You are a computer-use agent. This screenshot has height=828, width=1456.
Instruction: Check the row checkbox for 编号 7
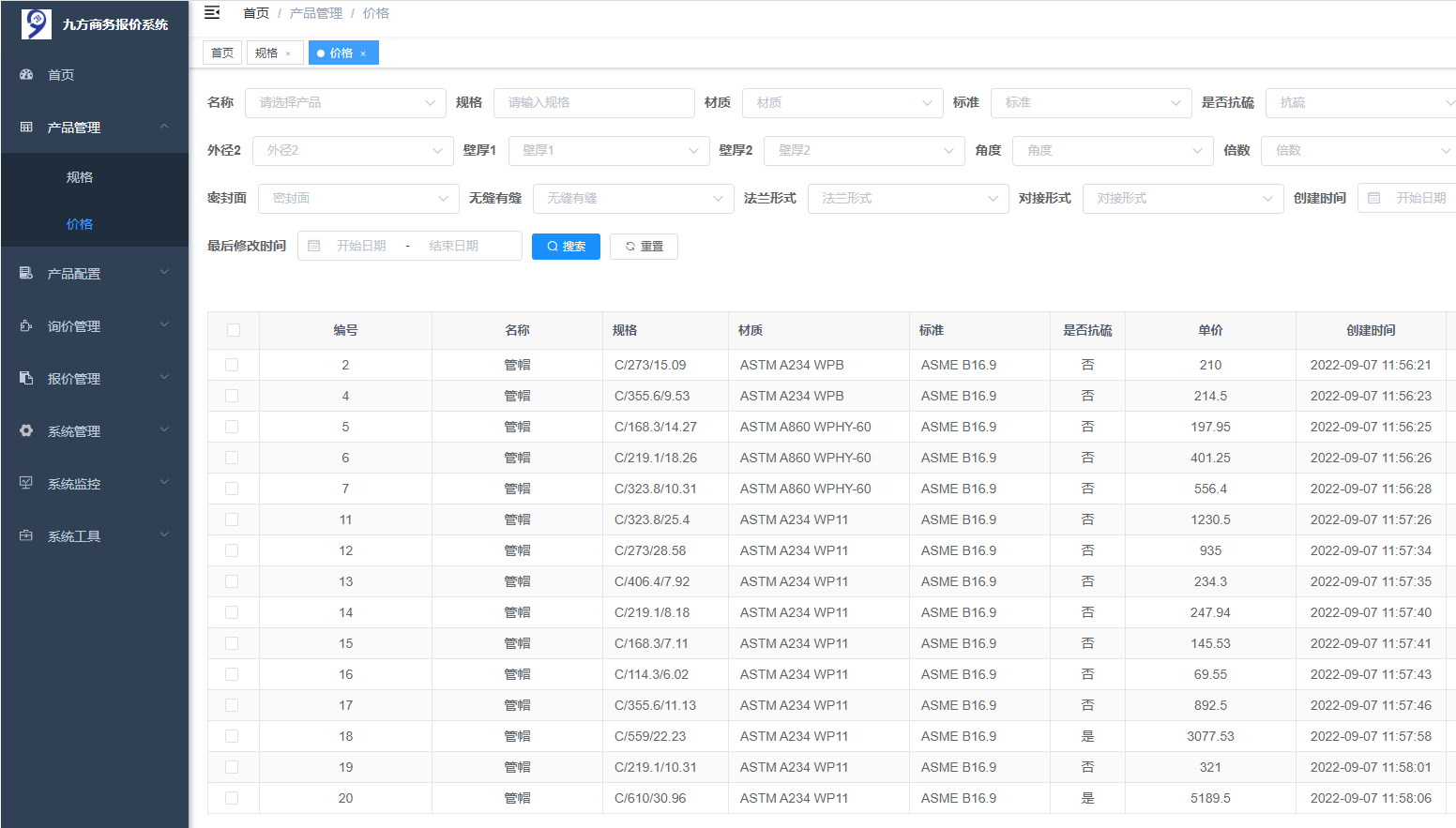232,489
